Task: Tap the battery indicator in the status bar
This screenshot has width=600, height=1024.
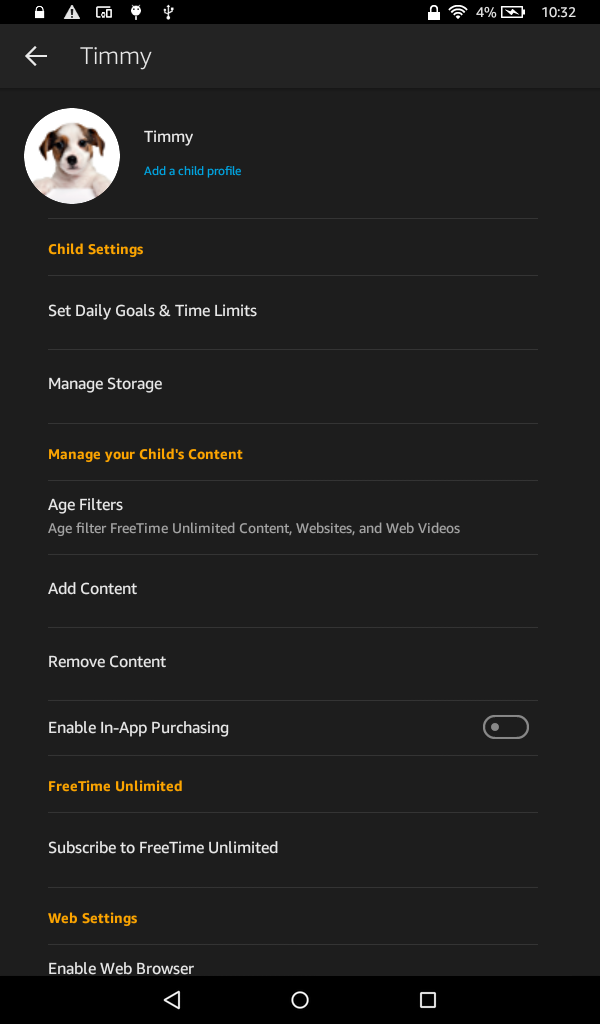Action: pyautogui.click(x=513, y=12)
